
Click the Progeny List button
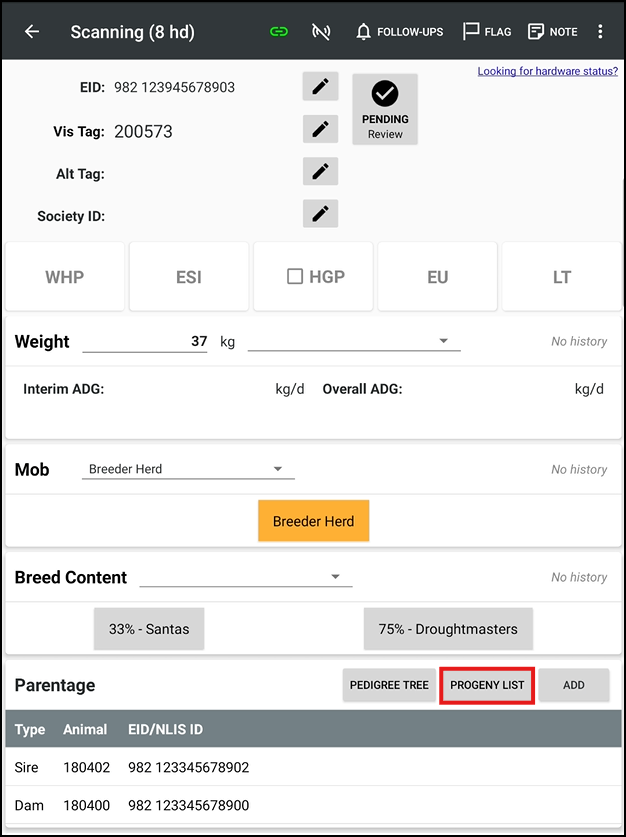click(487, 685)
